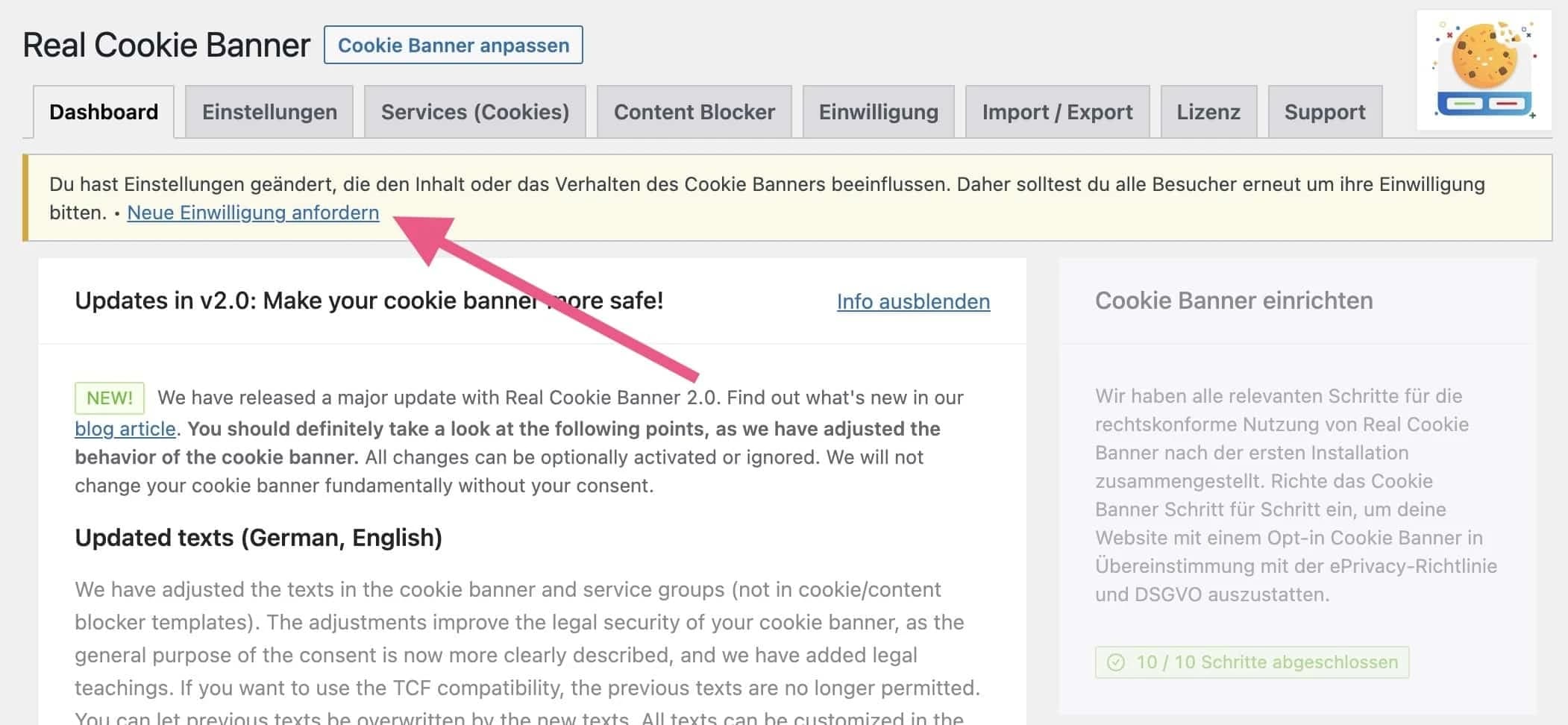This screenshot has height=725, width=1568.
Task: Click the green NEW! badge
Action: click(x=109, y=398)
